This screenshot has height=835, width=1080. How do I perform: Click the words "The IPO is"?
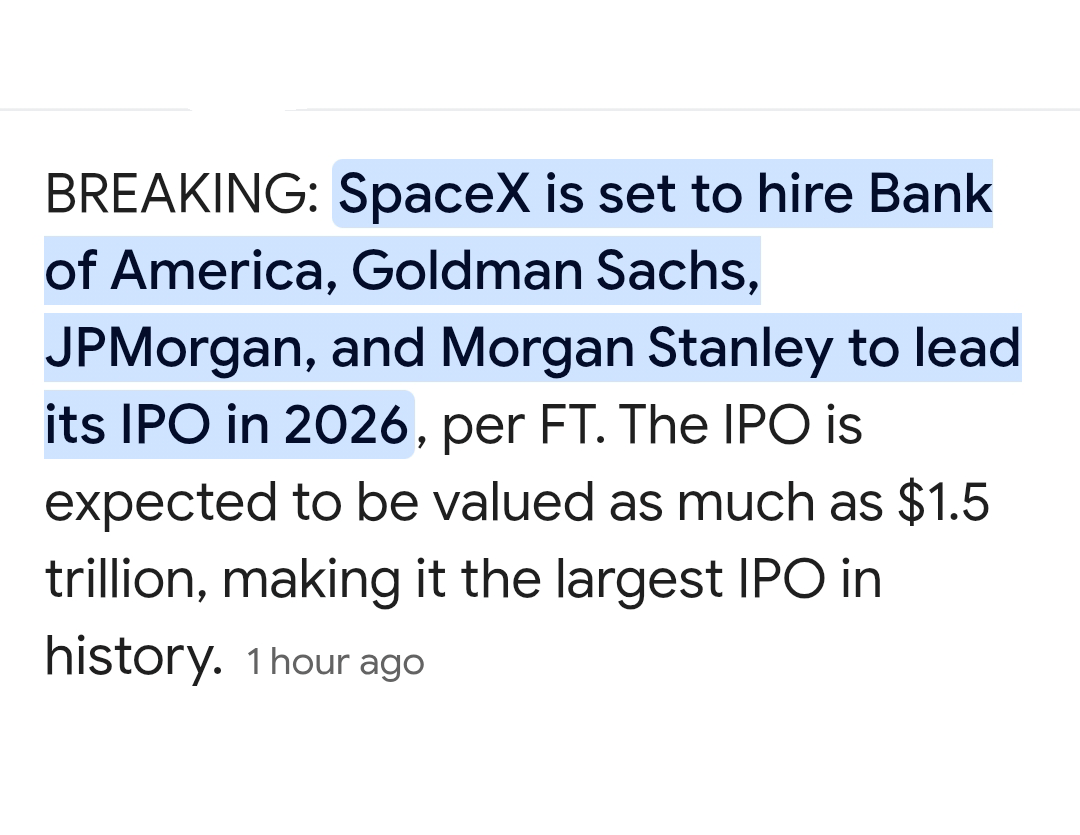click(x=740, y=426)
